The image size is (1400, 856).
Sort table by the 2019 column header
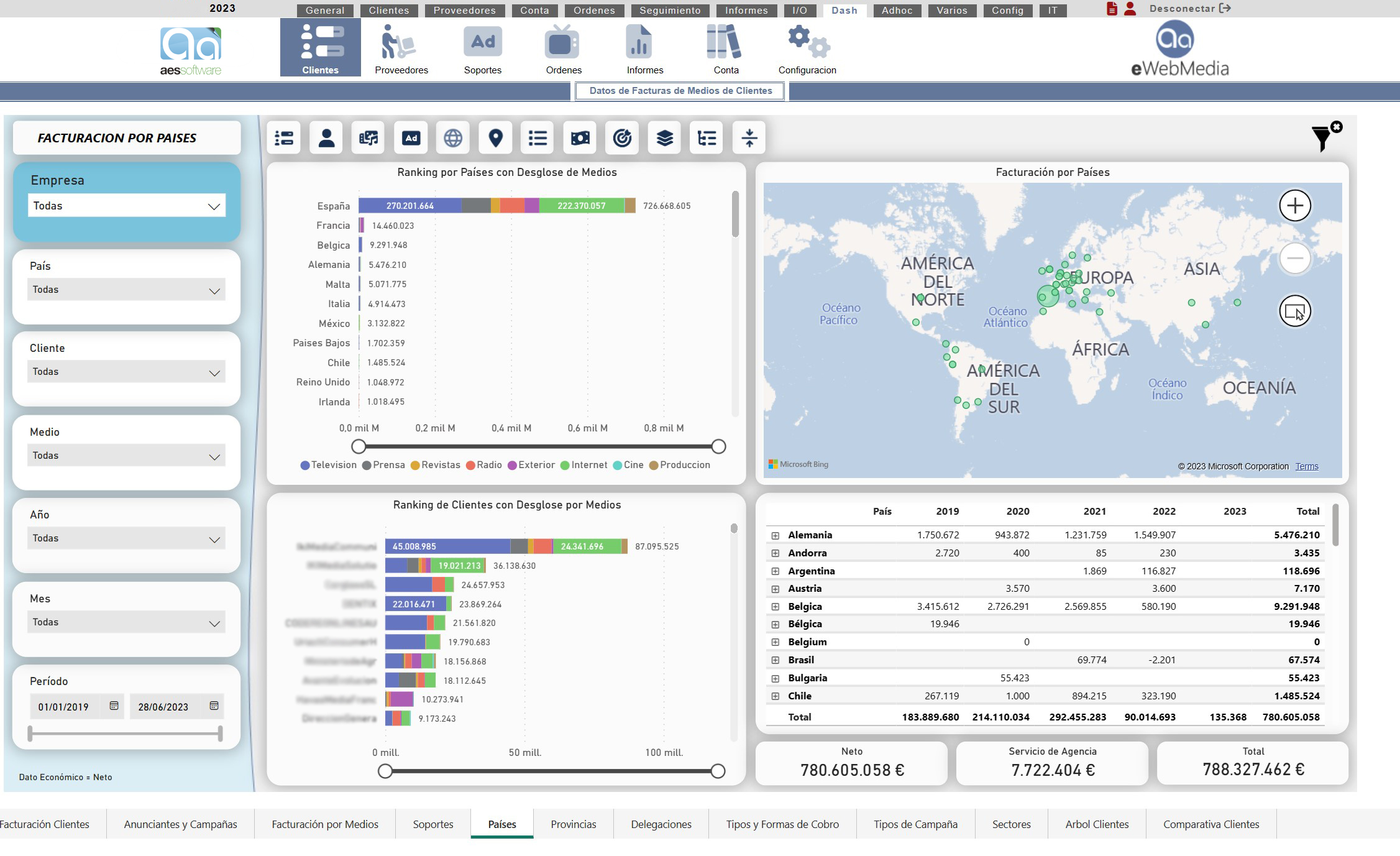click(x=947, y=512)
